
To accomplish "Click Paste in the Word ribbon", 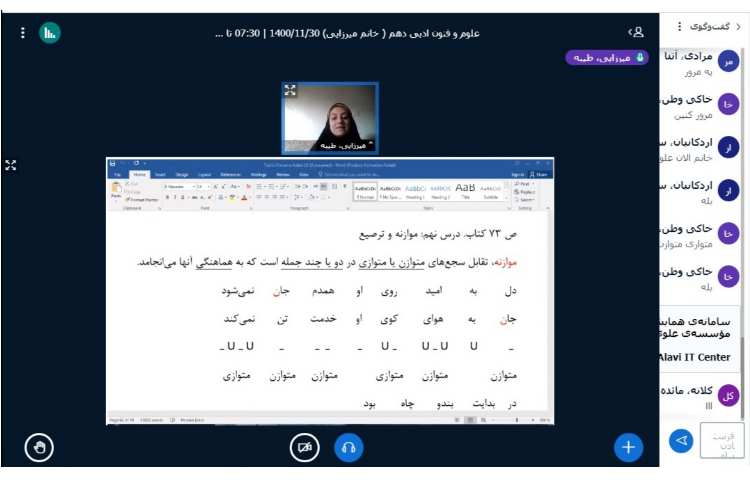I will pyautogui.click(x=116, y=190).
